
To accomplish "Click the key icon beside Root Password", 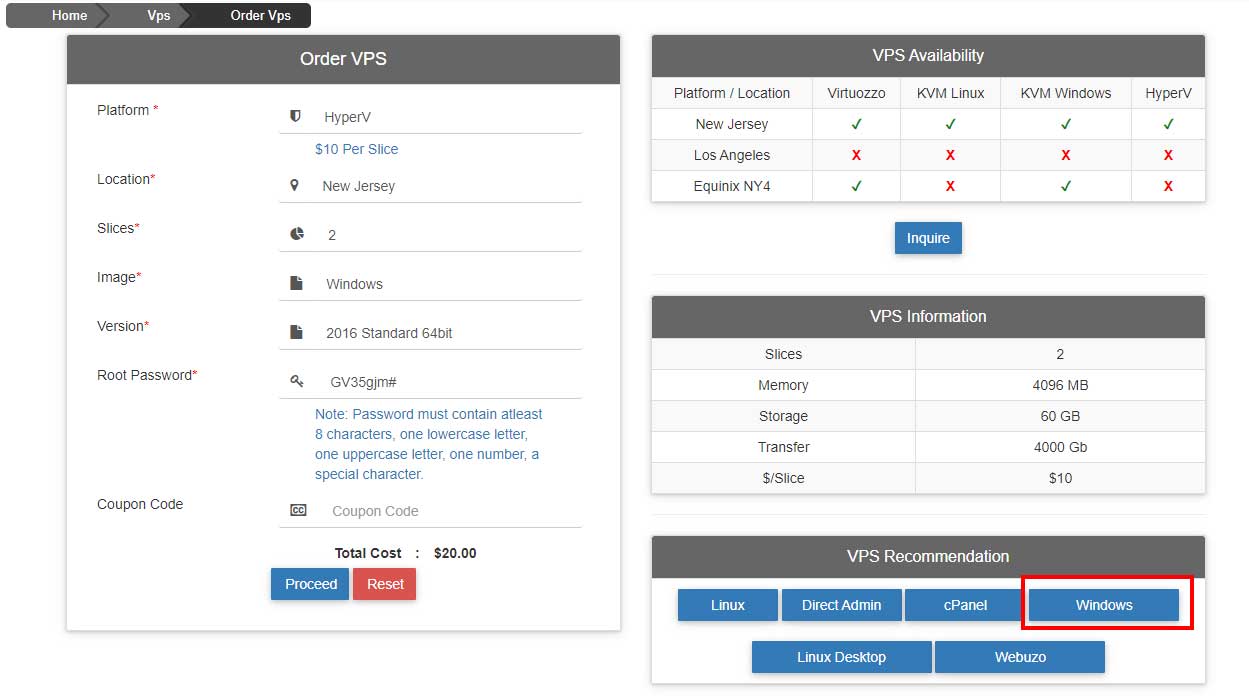I will point(297,381).
